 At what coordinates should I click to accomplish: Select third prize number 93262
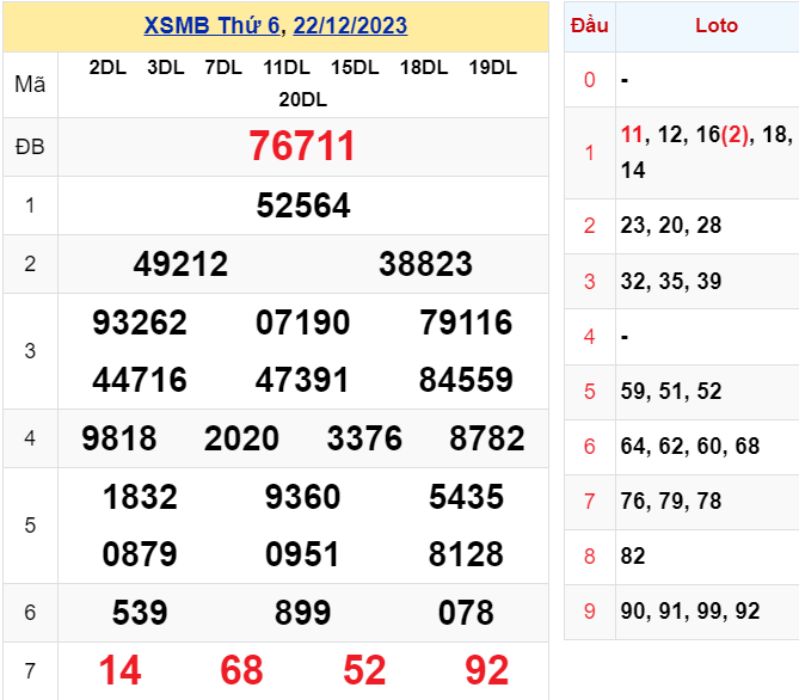pos(139,323)
